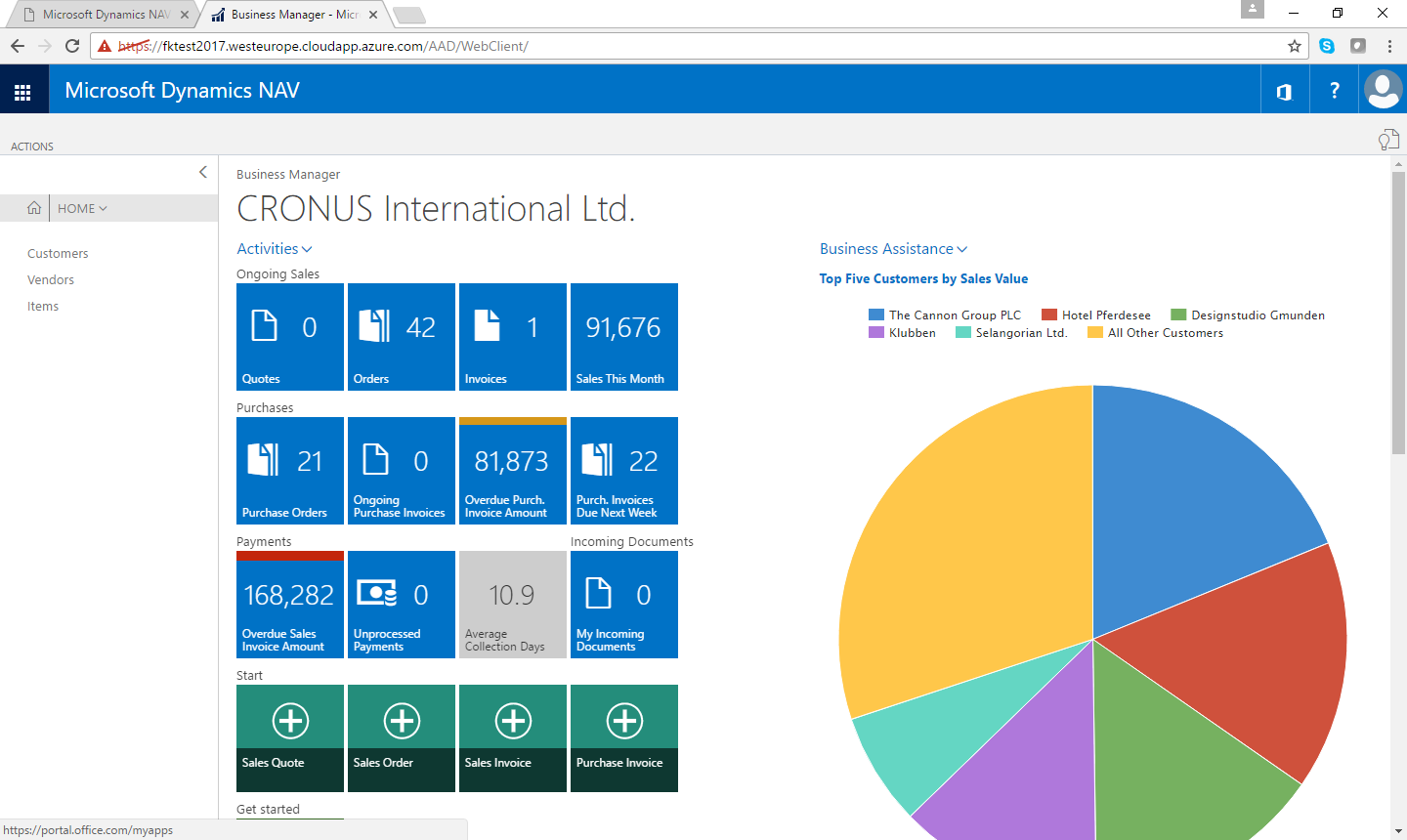This screenshot has width=1407, height=840.
Task: Click the Office portal icon in header
Action: [1285, 91]
